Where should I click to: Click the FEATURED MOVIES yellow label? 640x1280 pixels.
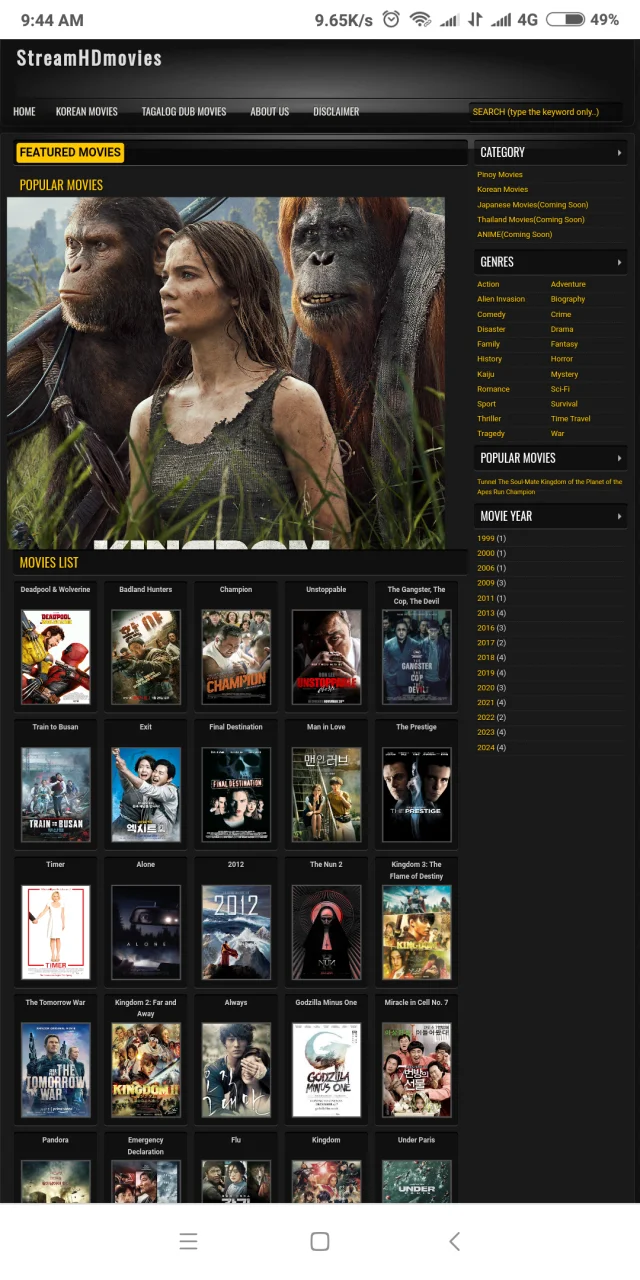pyautogui.click(x=70, y=152)
